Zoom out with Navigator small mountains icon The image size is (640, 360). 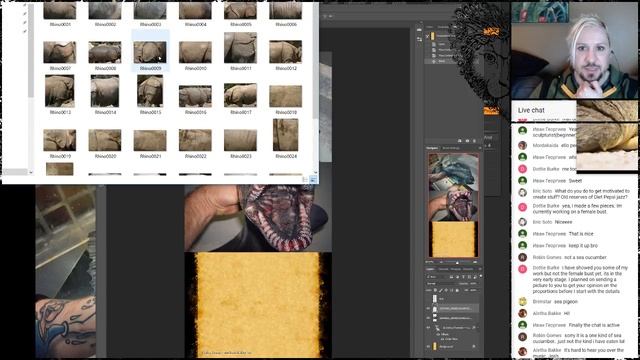pos(441,262)
